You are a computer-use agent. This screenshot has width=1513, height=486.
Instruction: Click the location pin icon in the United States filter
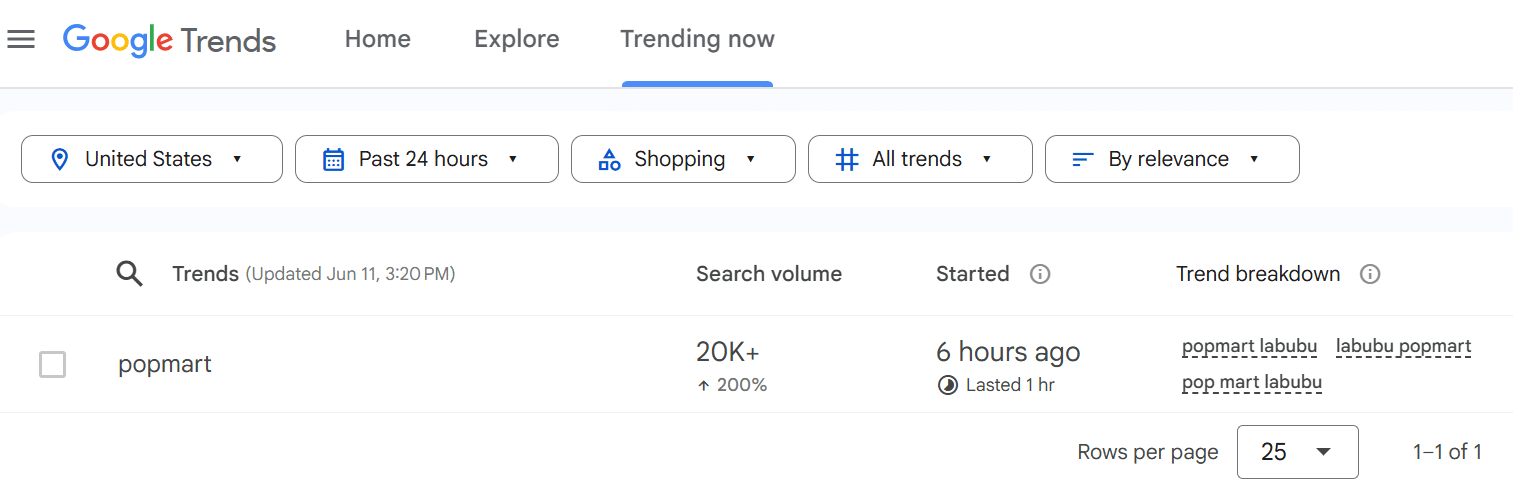59,159
